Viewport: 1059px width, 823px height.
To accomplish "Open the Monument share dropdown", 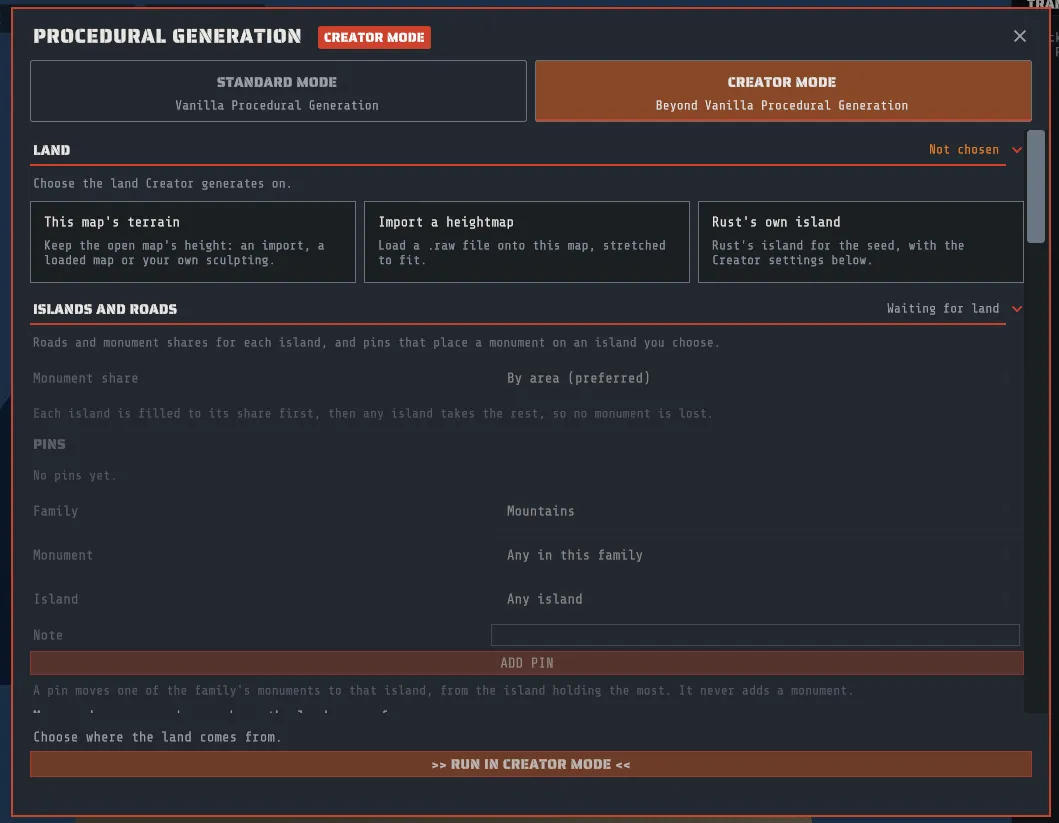I will pyautogui.click(x=755, y=378).
